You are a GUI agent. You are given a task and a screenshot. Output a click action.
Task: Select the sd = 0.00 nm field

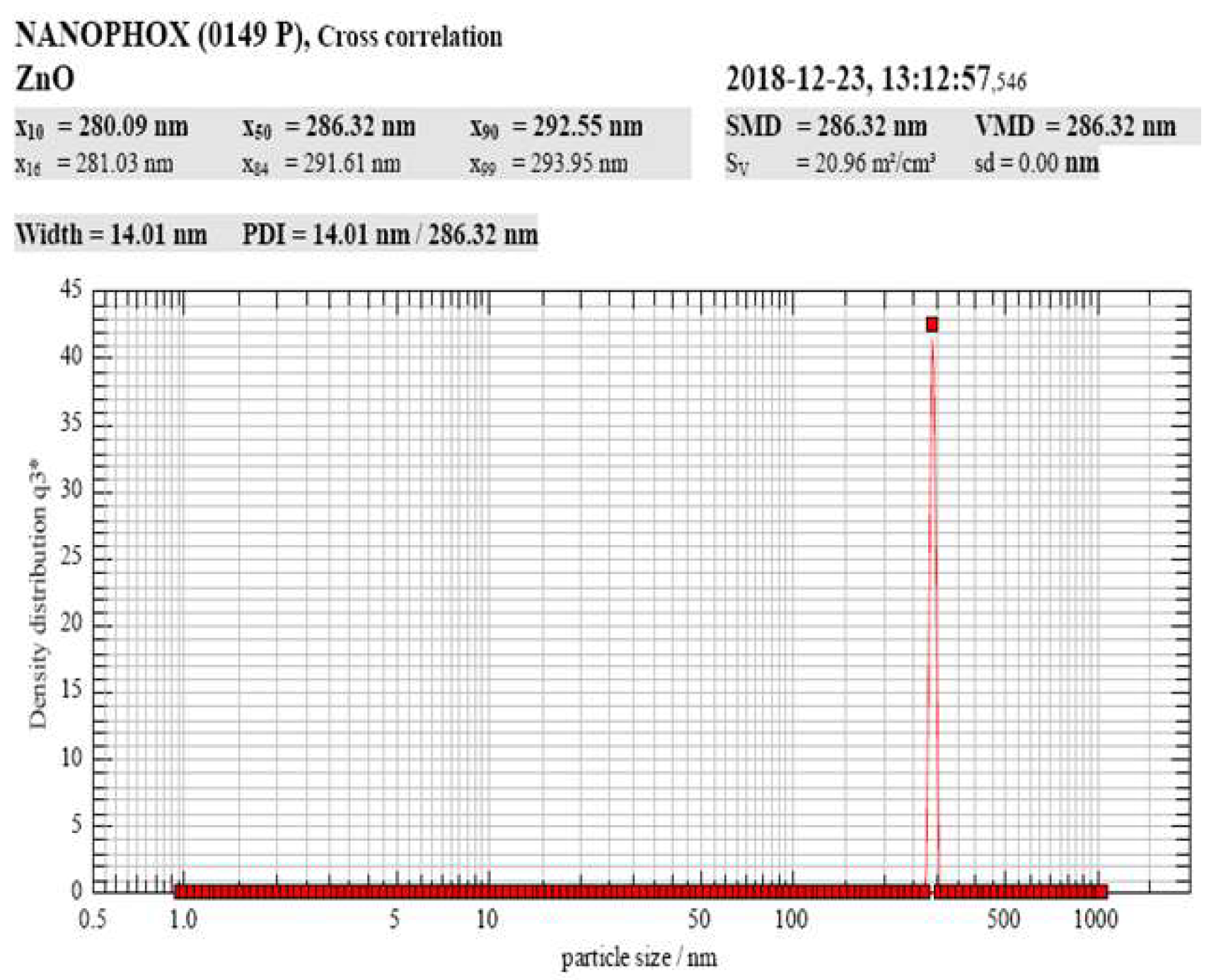1036,164
